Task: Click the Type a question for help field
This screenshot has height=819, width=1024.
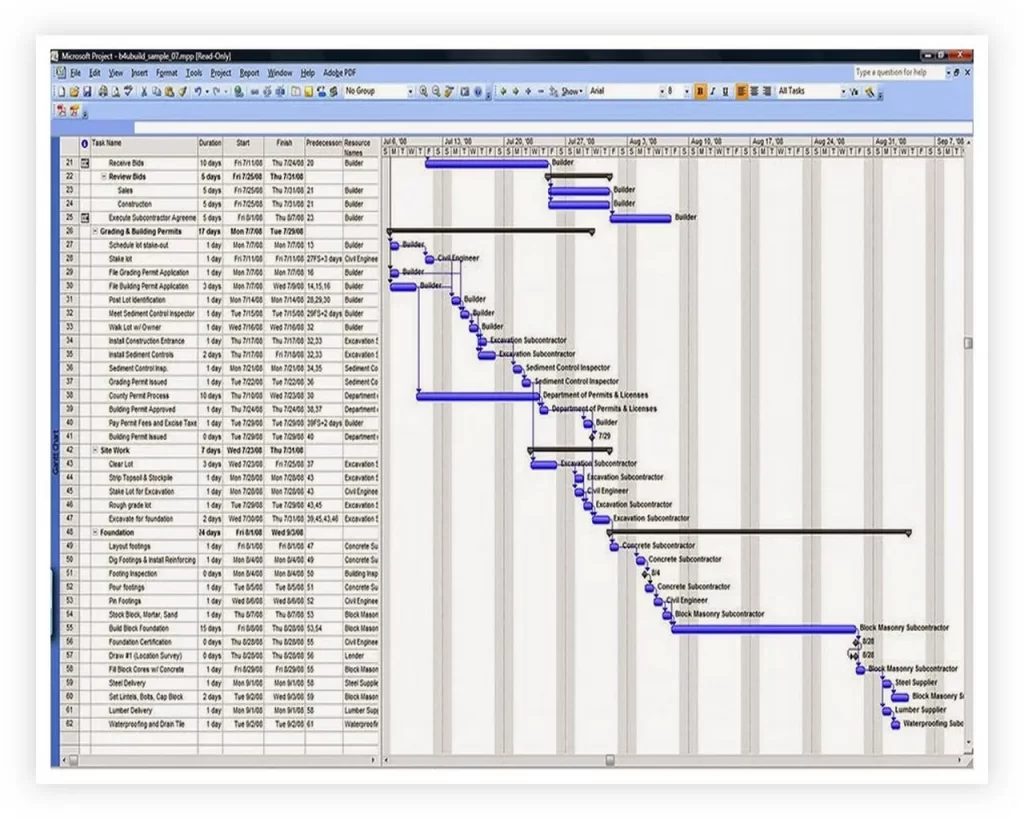Action: 895,72
